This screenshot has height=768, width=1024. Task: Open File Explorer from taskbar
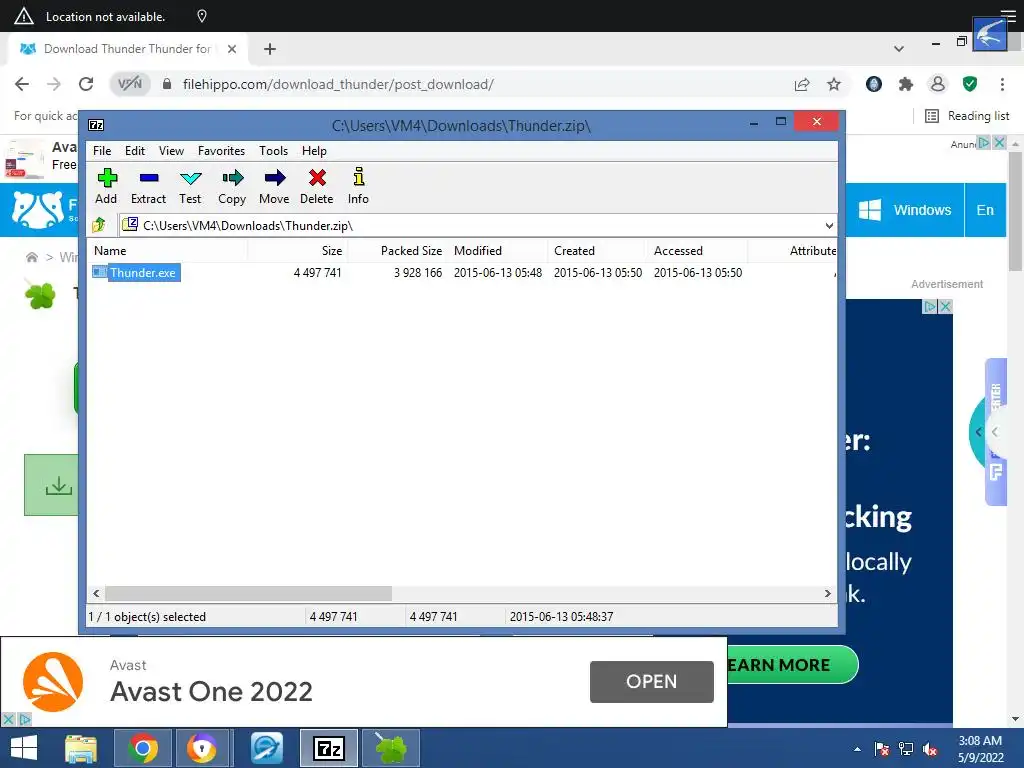tap(81, 748)
